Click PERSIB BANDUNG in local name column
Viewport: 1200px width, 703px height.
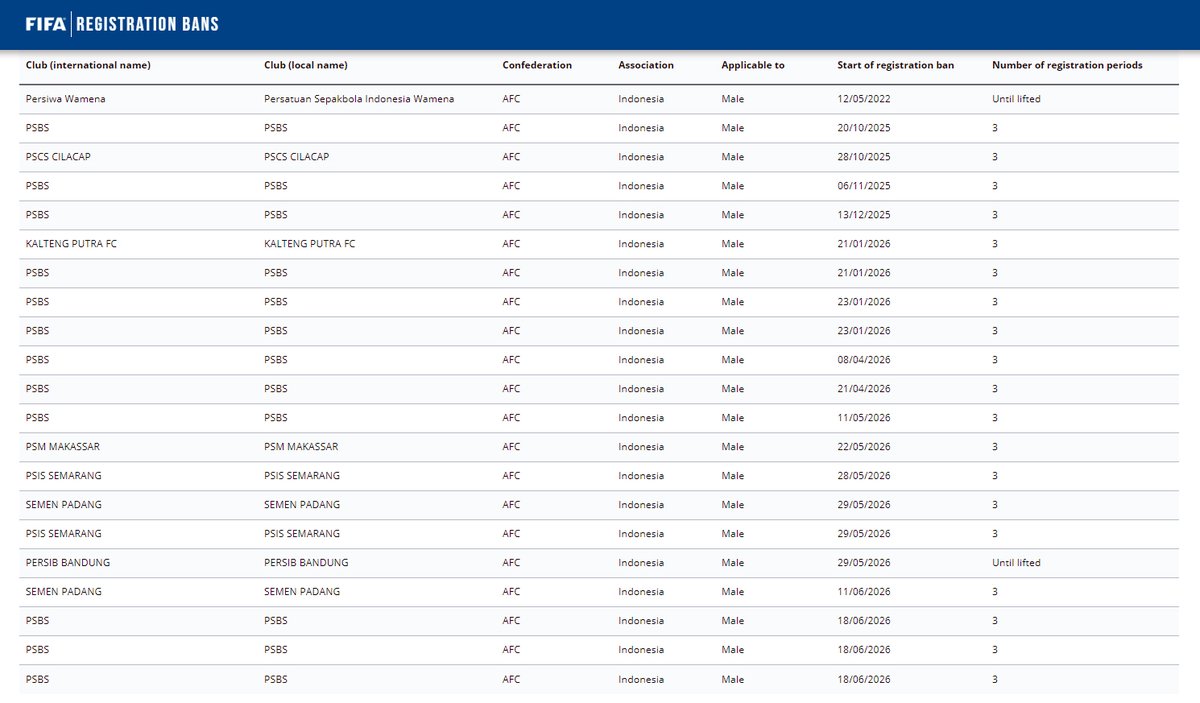306,563
